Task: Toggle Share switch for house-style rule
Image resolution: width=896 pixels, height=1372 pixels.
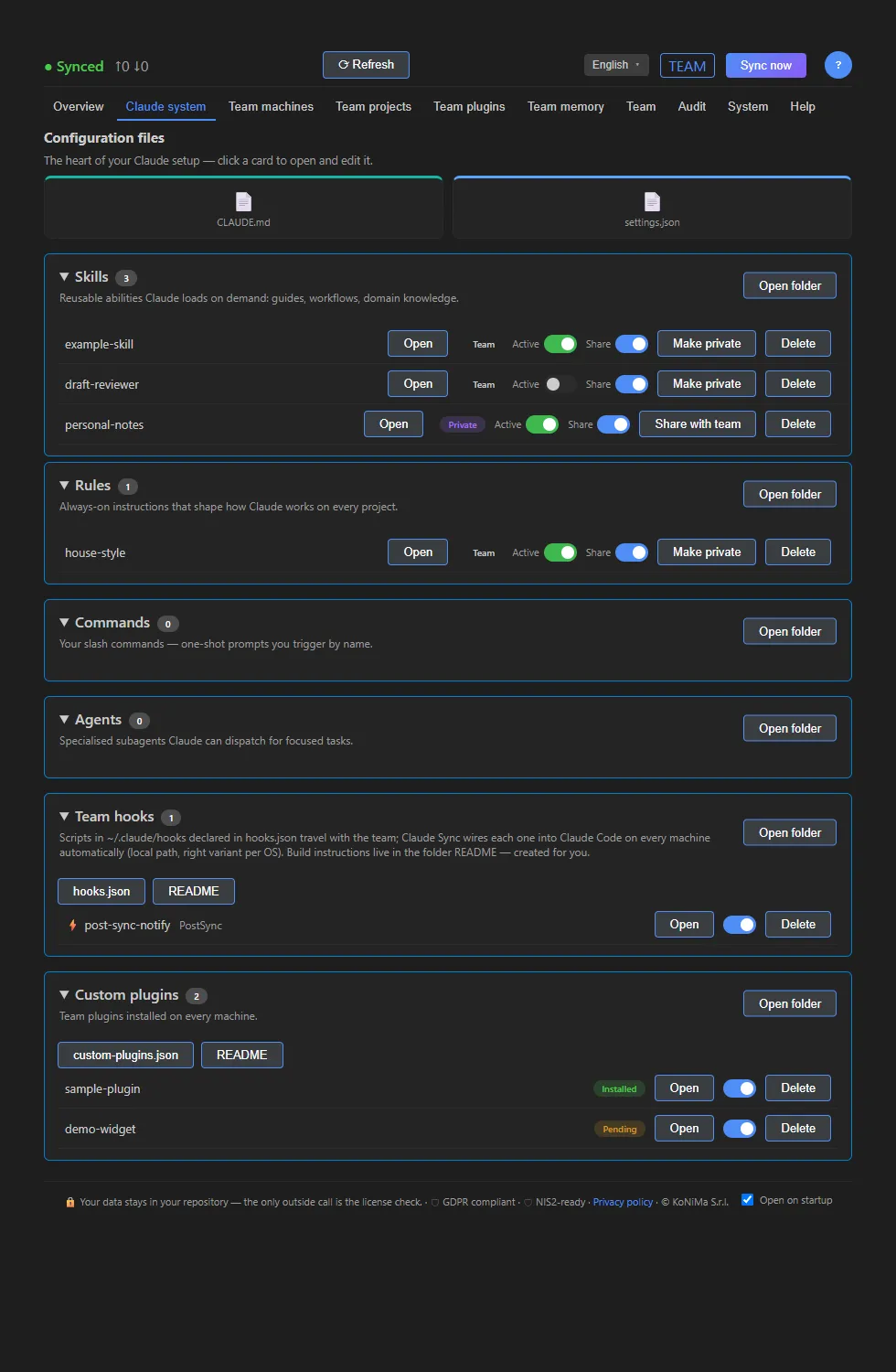Action: click(x=632, y=552)
